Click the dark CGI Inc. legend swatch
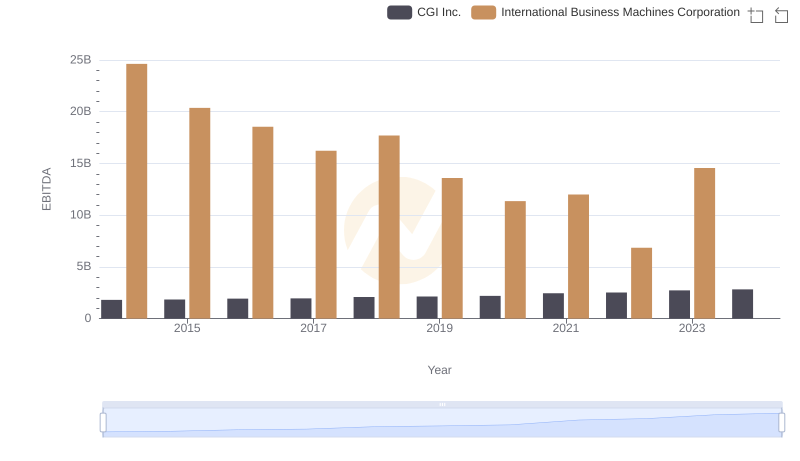The height and width of the screenshot is (461, 800). click(x=399, y=12)
